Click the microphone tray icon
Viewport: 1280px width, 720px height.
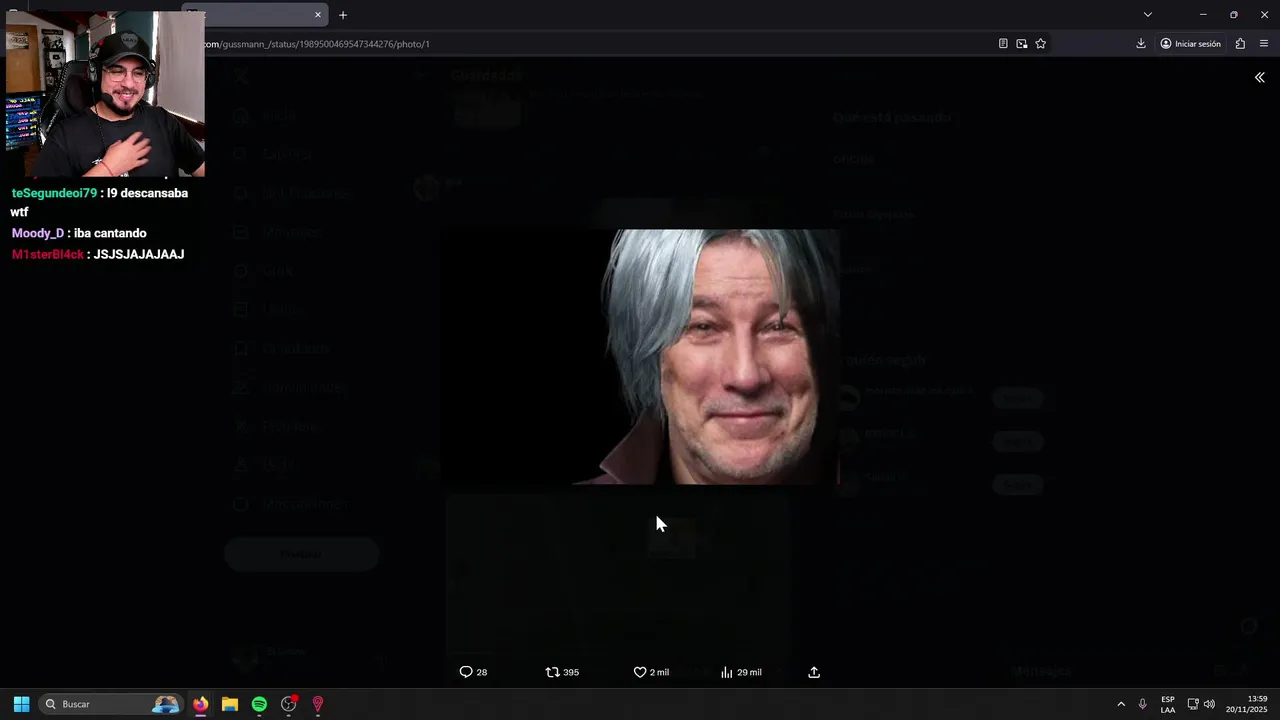coord(1143,704)
